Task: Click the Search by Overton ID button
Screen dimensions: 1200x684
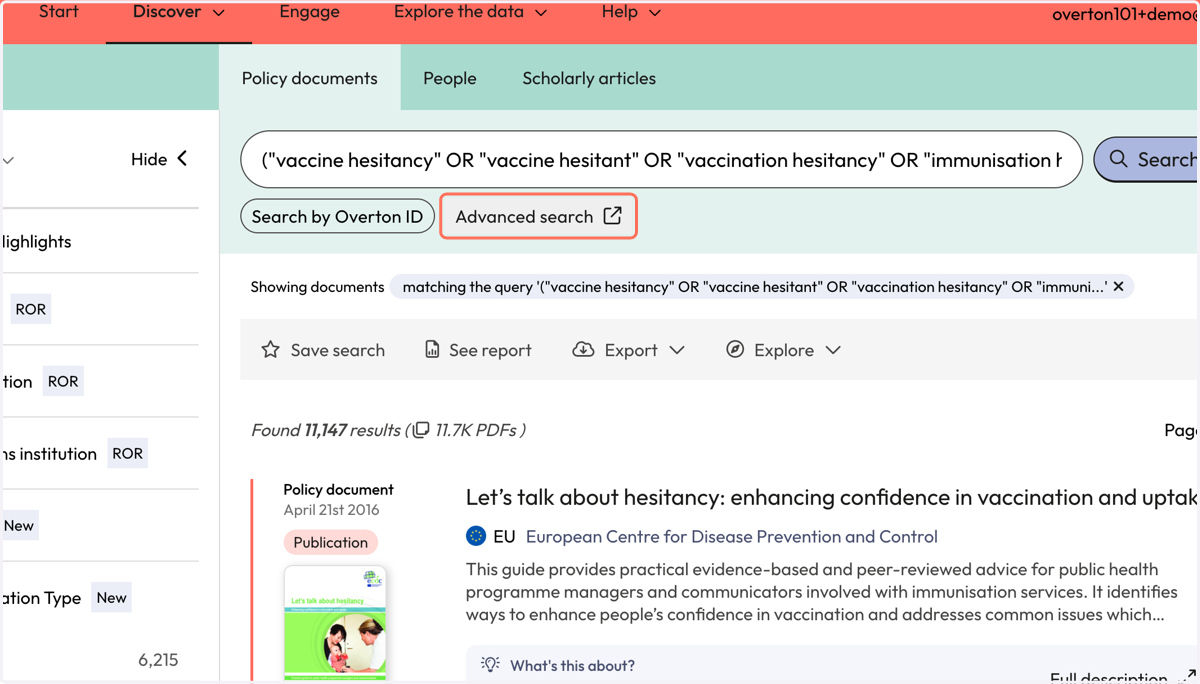Action: [x=337, y=217]
